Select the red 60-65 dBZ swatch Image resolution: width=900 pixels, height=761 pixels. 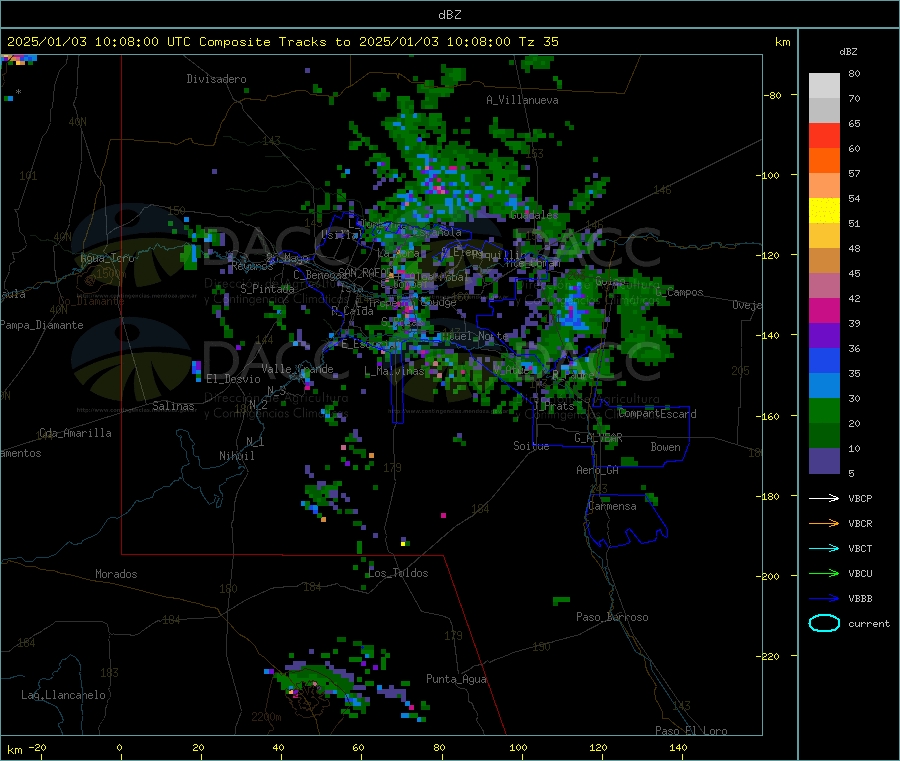pos(824,136)
